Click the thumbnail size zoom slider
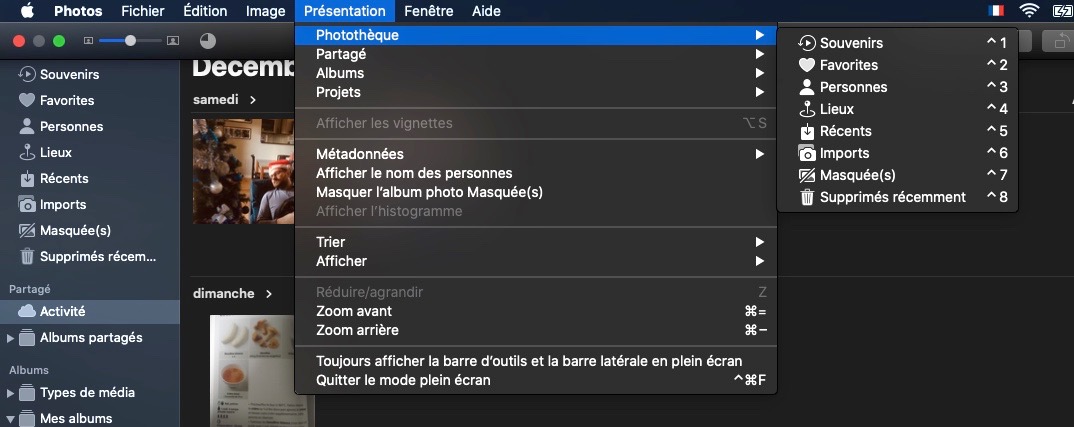 pyautogui.click(x=131, y=41)
